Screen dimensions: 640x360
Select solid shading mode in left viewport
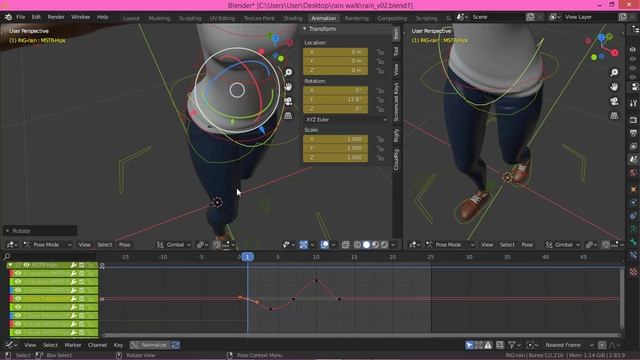tap(366, 245)
